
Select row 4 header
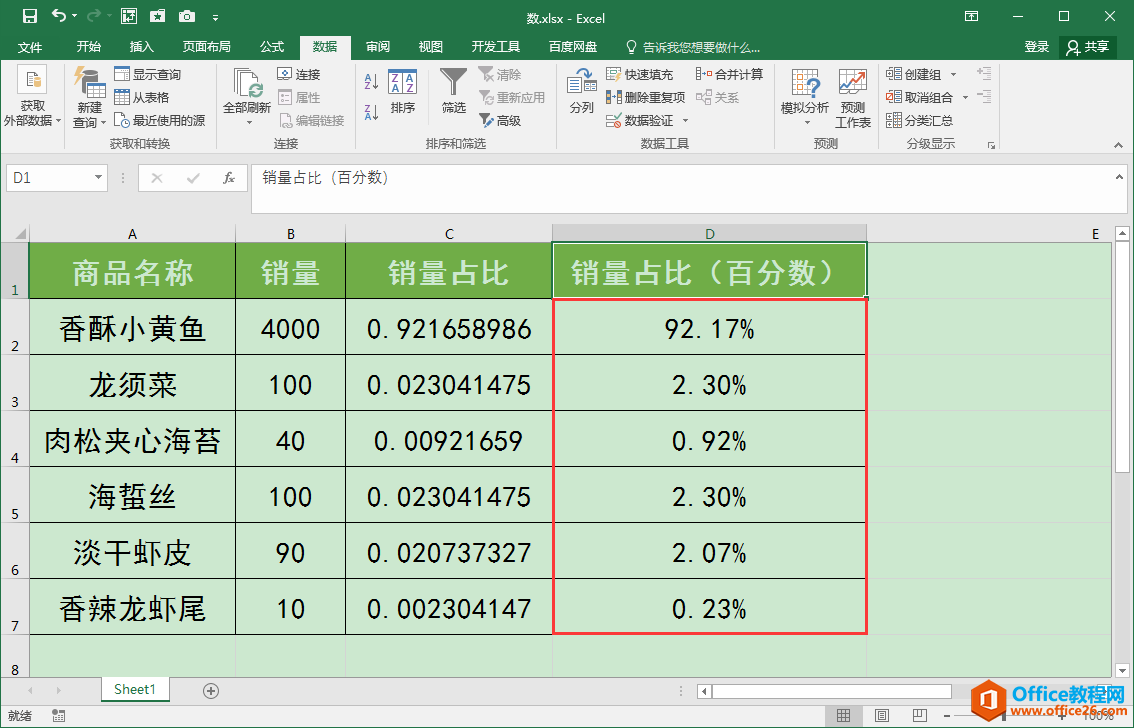(14, 440)
